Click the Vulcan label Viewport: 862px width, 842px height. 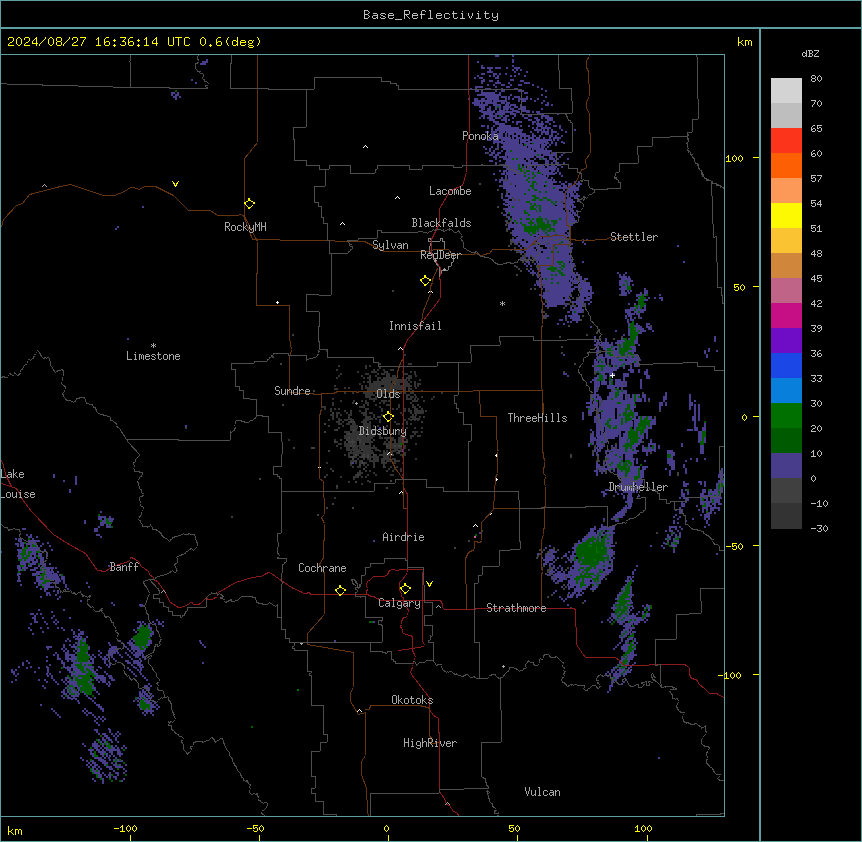[542, 792]
